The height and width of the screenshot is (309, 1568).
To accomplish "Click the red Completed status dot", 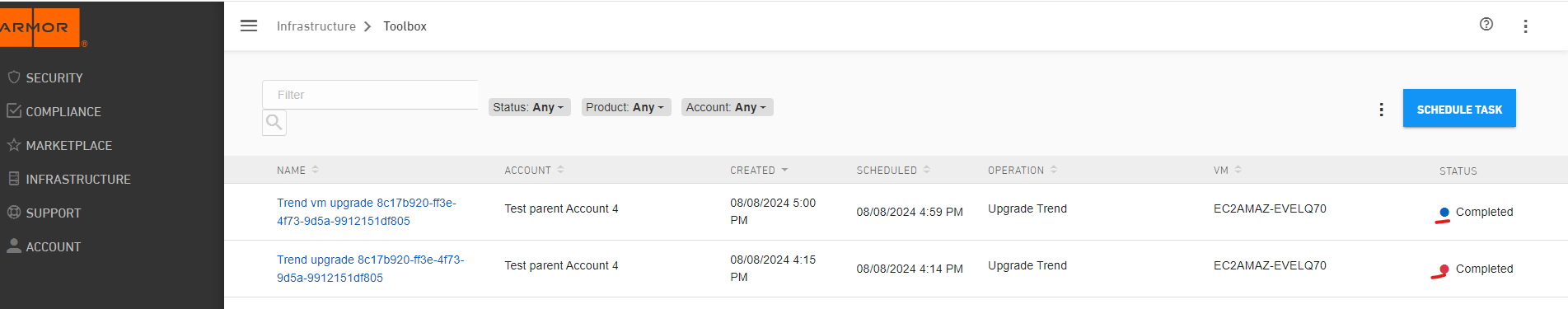I will 1444,269.
